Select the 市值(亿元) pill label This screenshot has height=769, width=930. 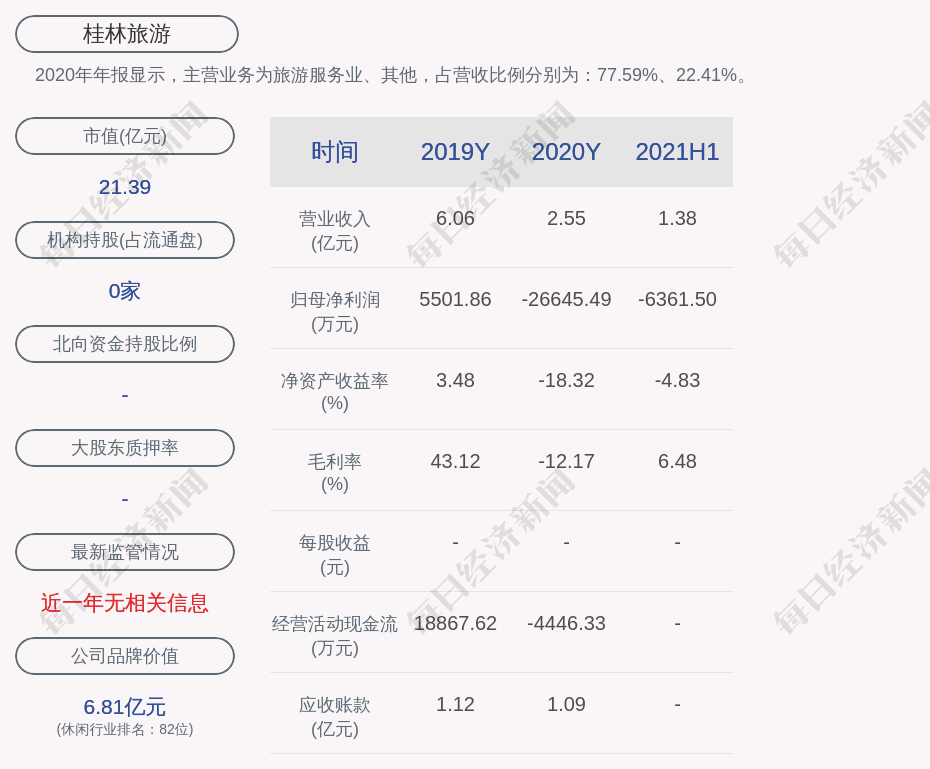tap(125, 136)
